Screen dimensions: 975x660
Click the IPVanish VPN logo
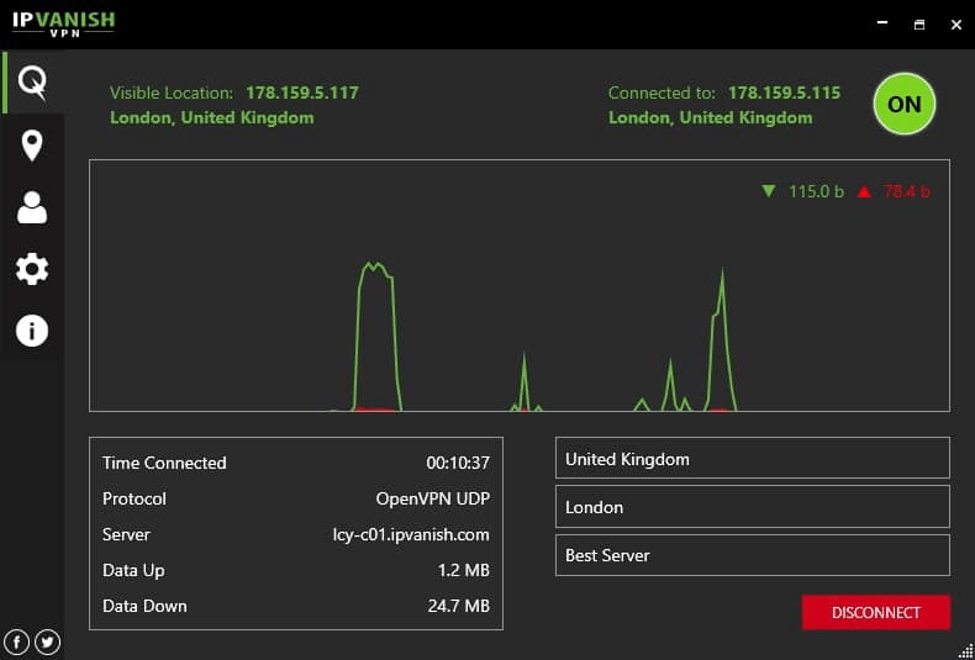[63, 23]
